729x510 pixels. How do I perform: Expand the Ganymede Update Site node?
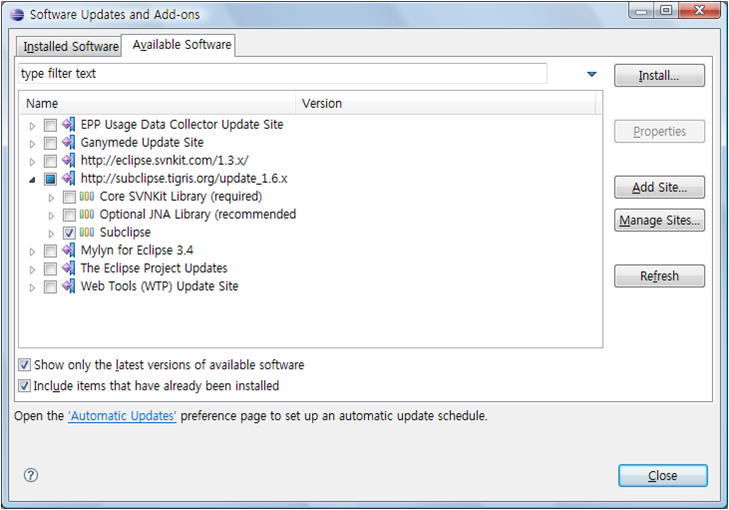[32, 144]
